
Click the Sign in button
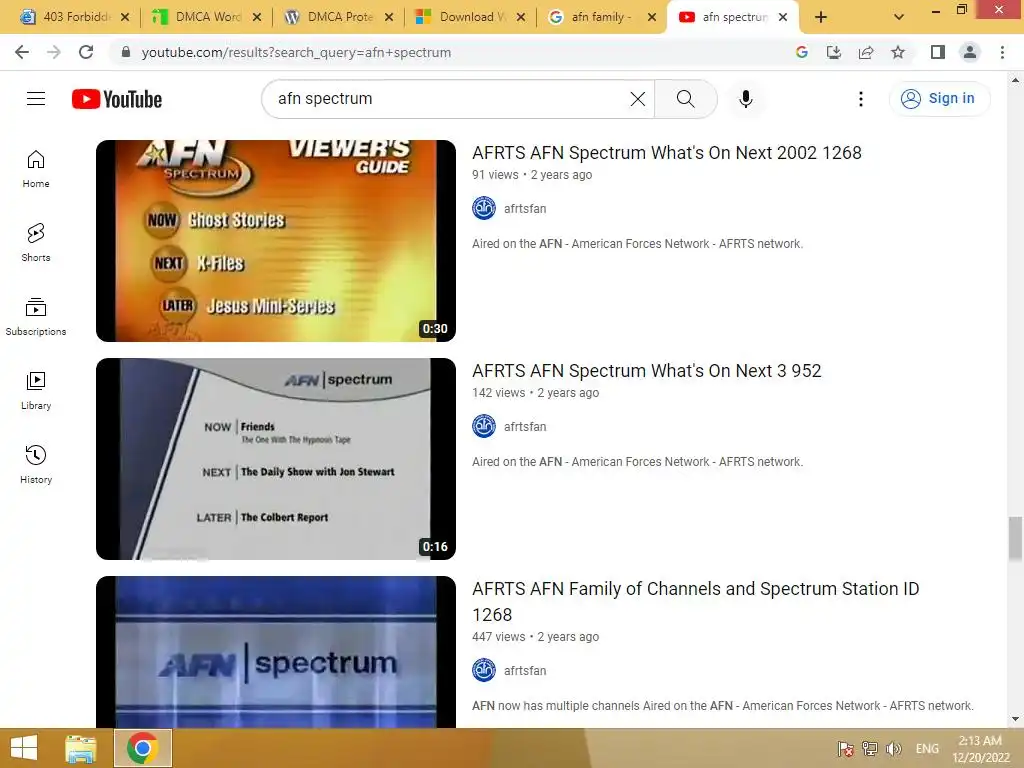tap(939, 99)
